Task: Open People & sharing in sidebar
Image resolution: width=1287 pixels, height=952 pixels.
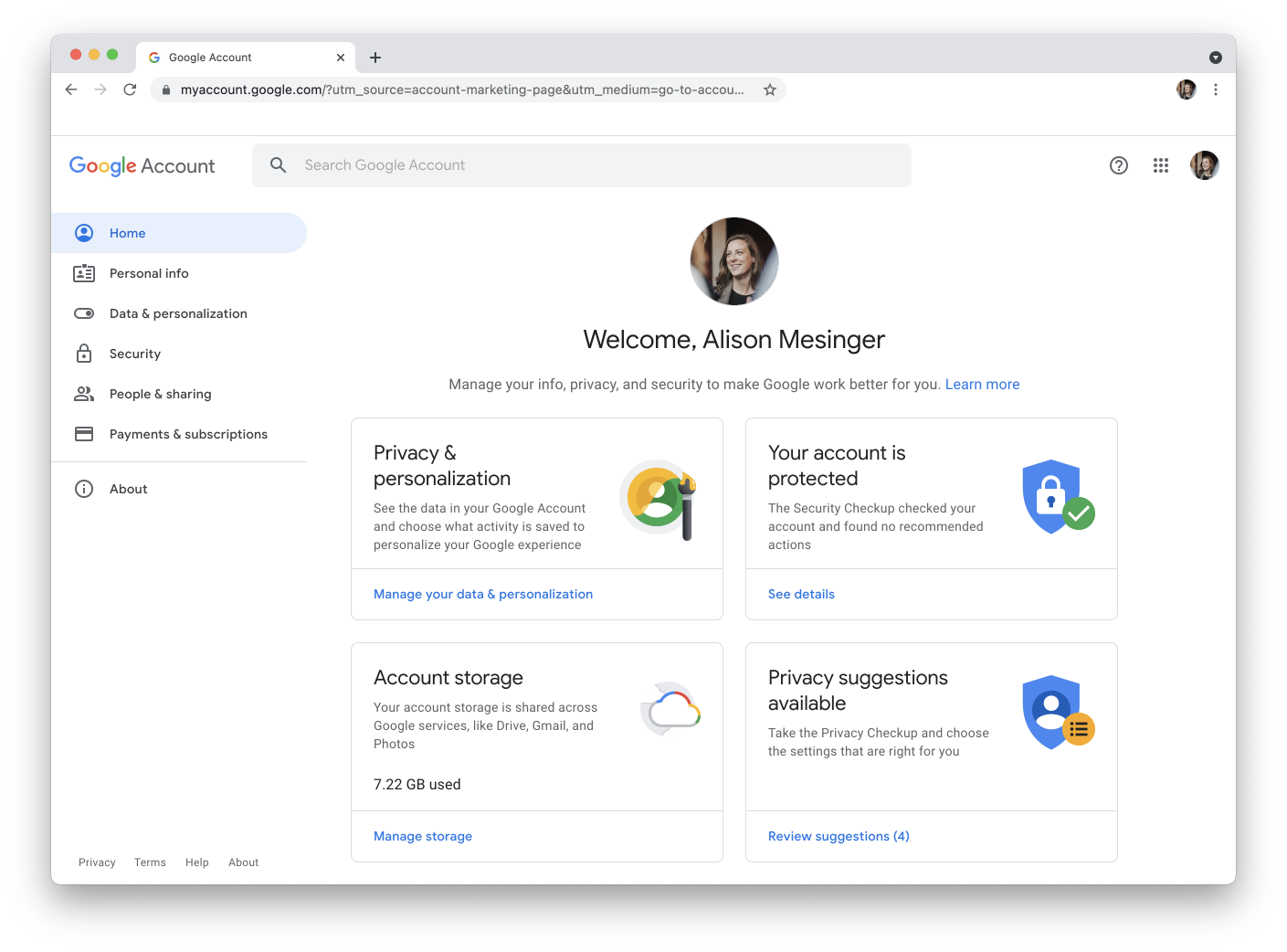Action: (179, 394)
